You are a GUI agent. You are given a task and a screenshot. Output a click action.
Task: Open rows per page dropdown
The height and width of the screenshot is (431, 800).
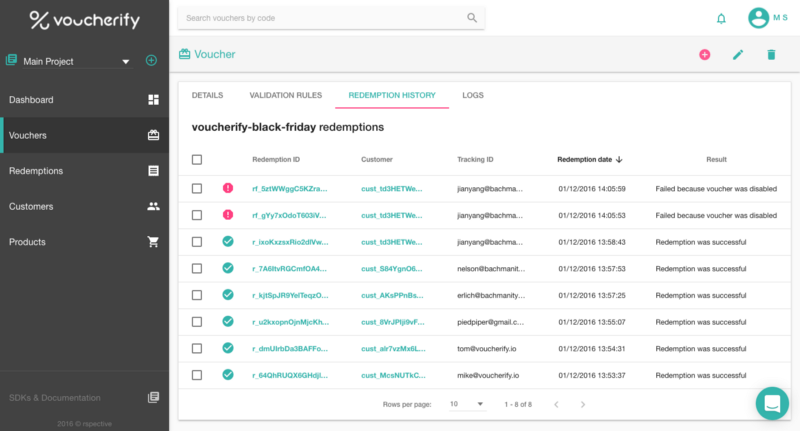point(466,404)
